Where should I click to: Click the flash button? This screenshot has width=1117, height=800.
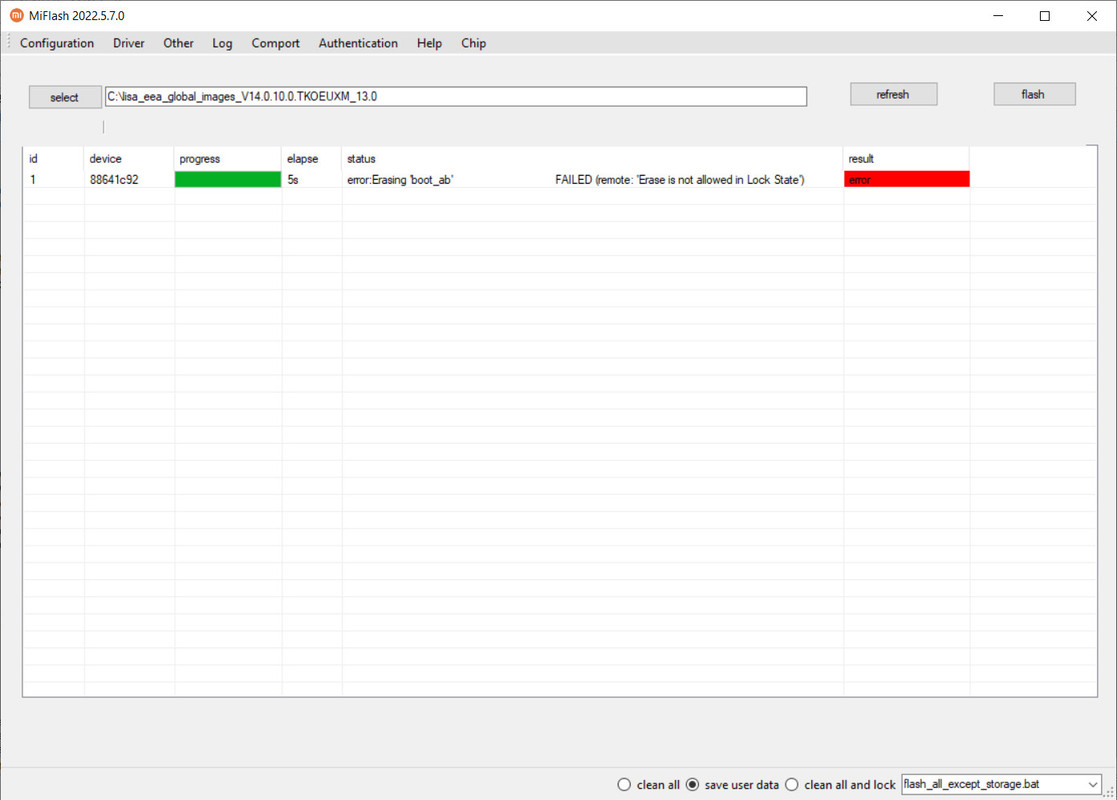(x=1034, y=94)
